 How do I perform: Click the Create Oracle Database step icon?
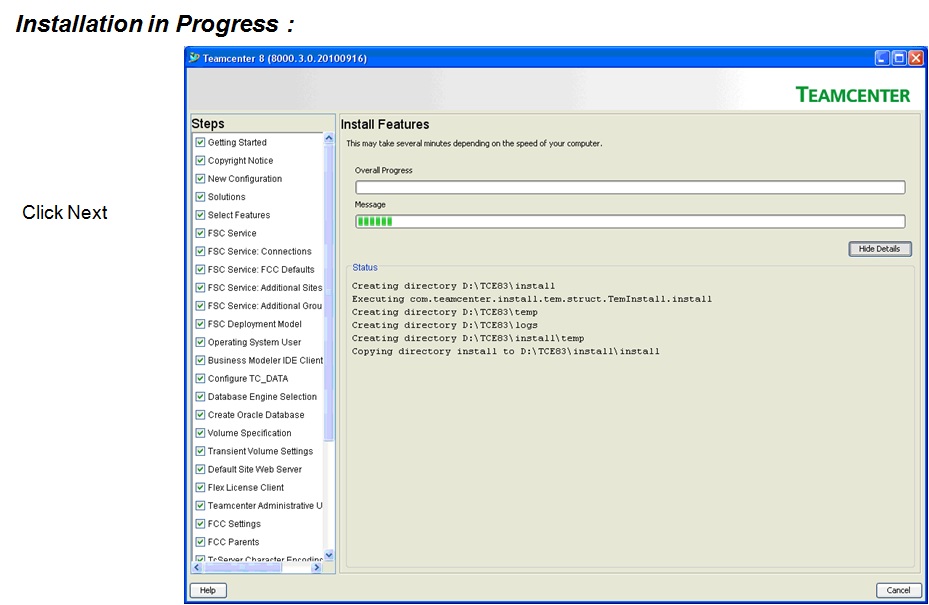tap(200, 414)
